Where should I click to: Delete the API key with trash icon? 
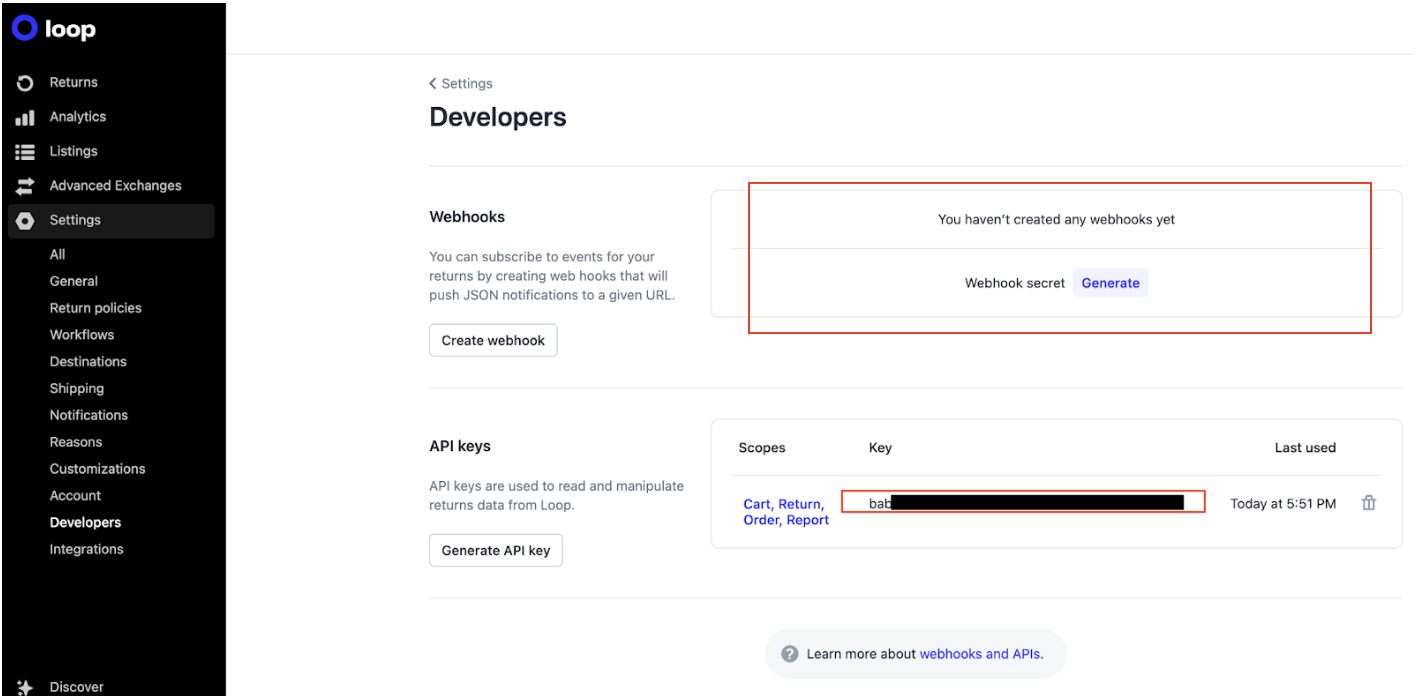pyautogui.click(x=1369, y=503)
